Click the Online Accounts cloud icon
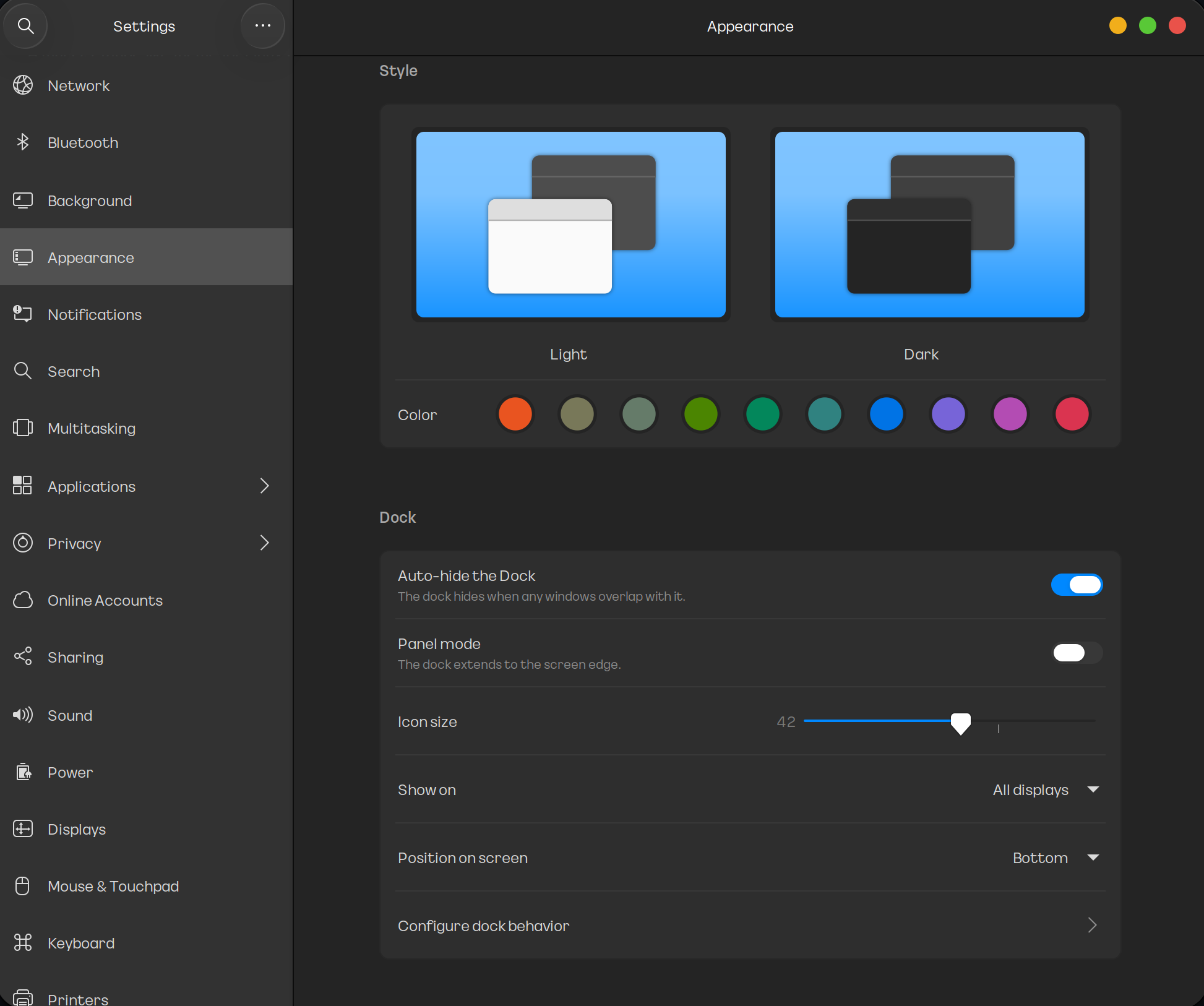The height and width of the screenshot is (1006, 1204). pyautogui.click(x=23, y=600)
